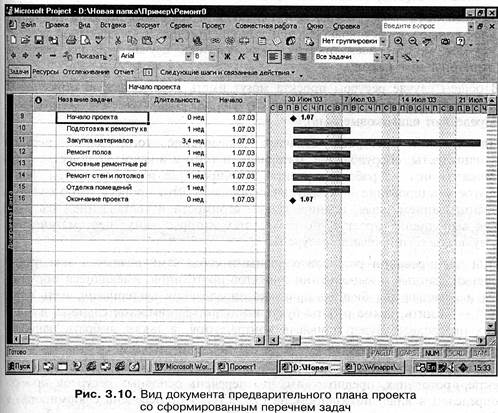Image resolution: width=498 pixels, height=413 pixels.
Task: Indent task with right arrow
Action: tap(26, 56)
